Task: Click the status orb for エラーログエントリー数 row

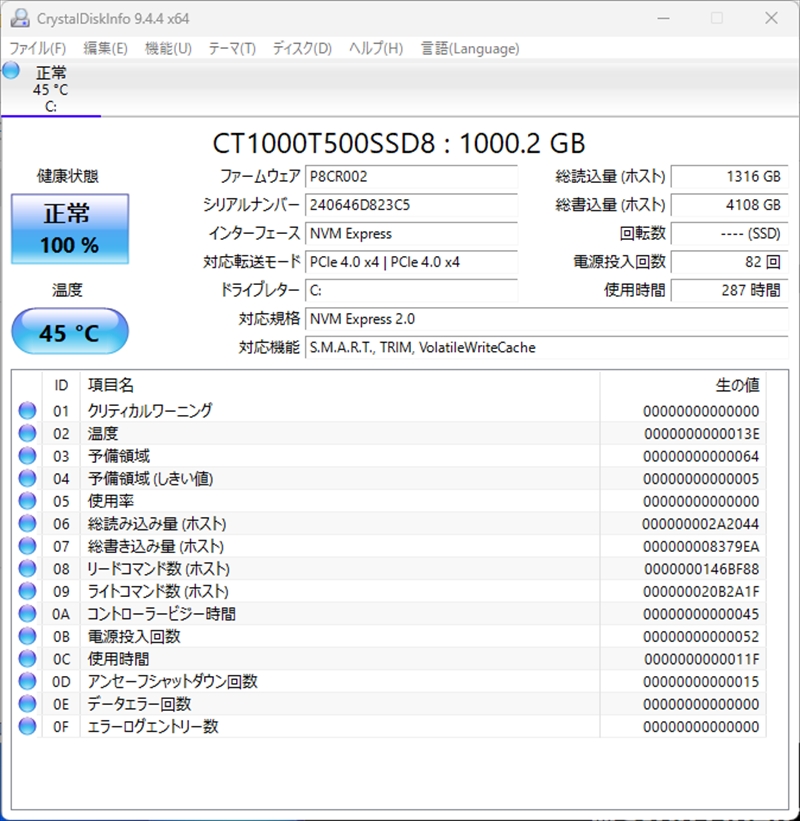Action: pos(27,726)
